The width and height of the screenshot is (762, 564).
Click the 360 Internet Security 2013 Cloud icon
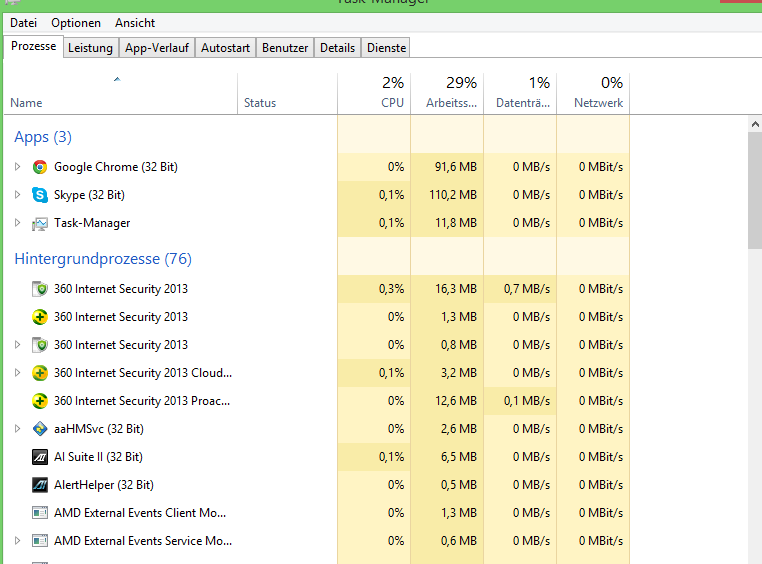(40, 373)
